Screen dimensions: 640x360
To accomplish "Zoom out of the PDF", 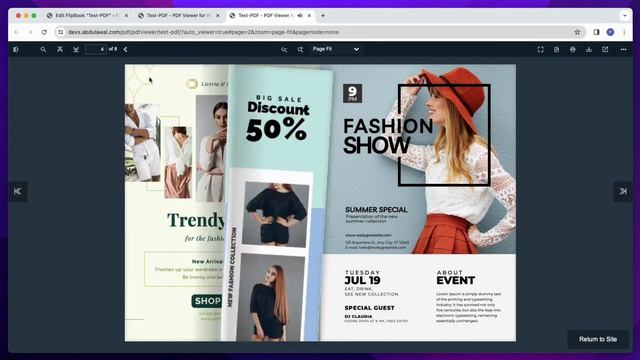I will 284,49.
